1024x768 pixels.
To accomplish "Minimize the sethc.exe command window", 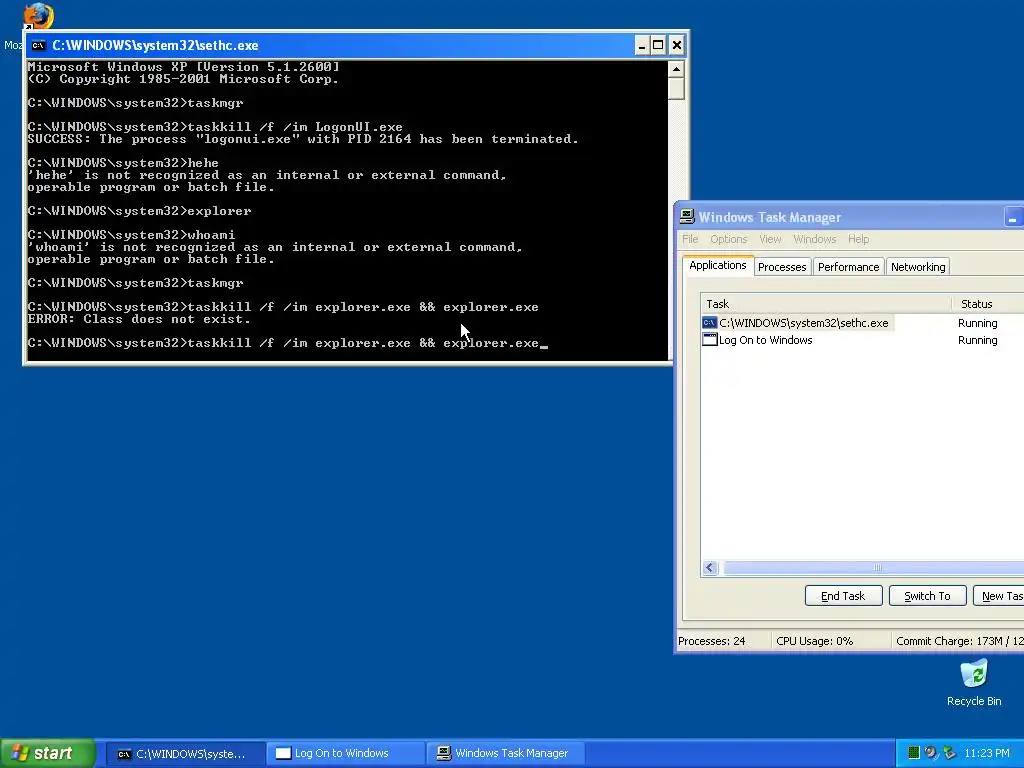I will pos(641,45).
